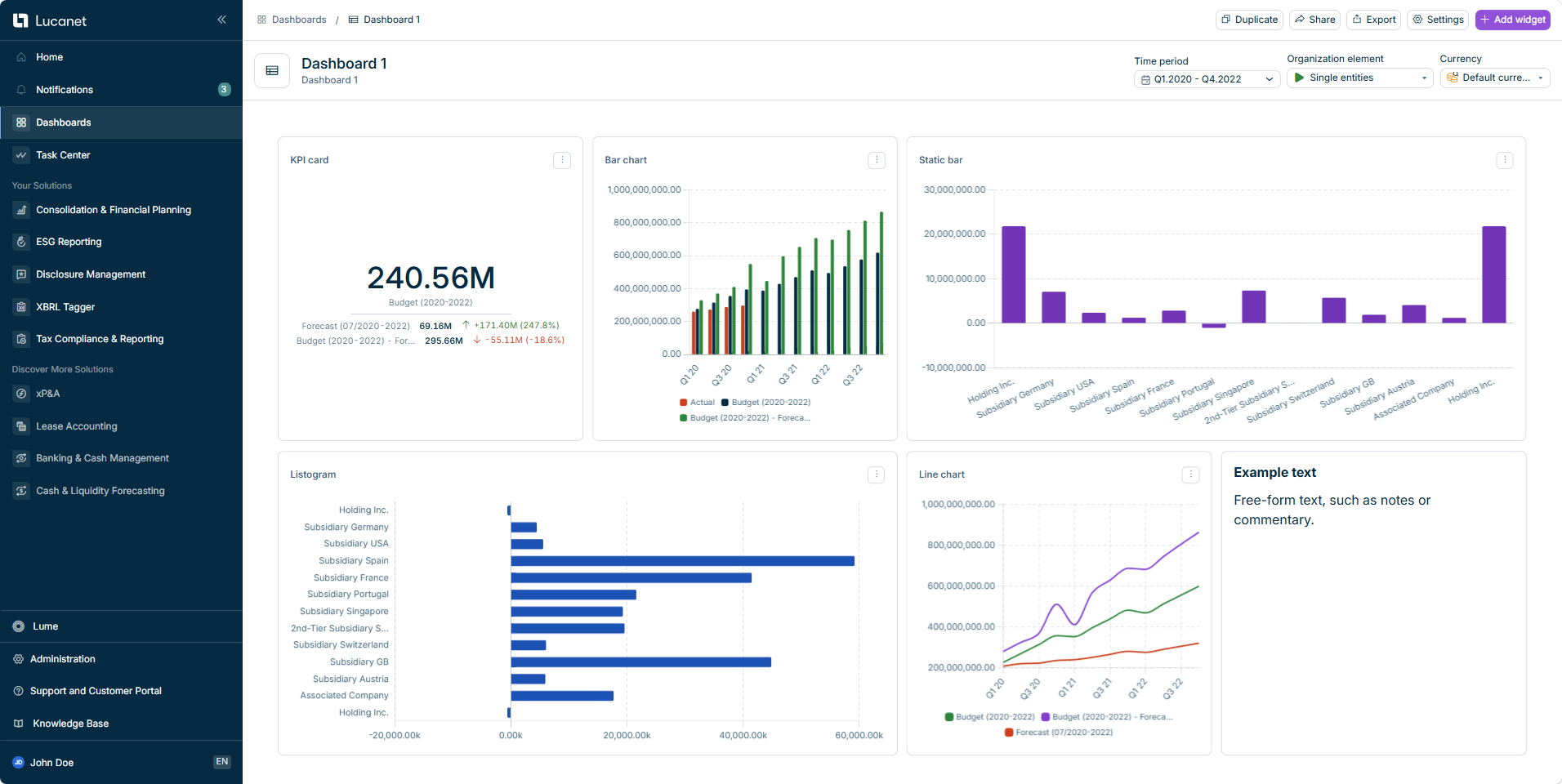Click Banking & Cash Management icon
1562x784 pixels.
[21, 458]
